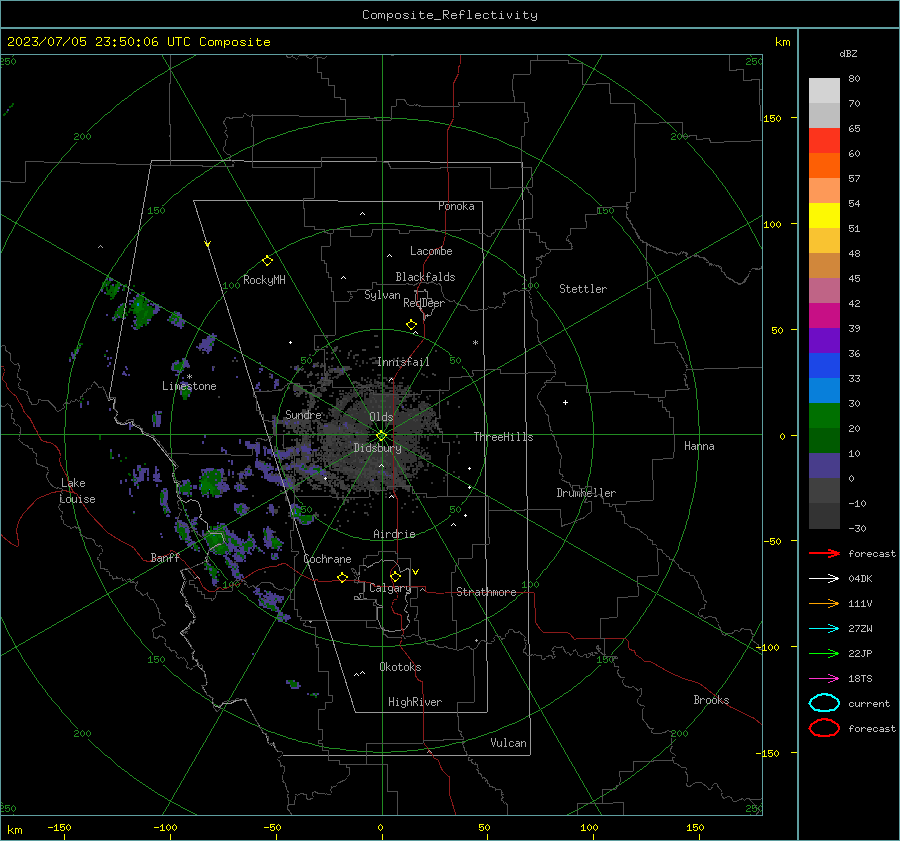Click the 42 dBZ magenta color swatch

click(x=824, y=316)
